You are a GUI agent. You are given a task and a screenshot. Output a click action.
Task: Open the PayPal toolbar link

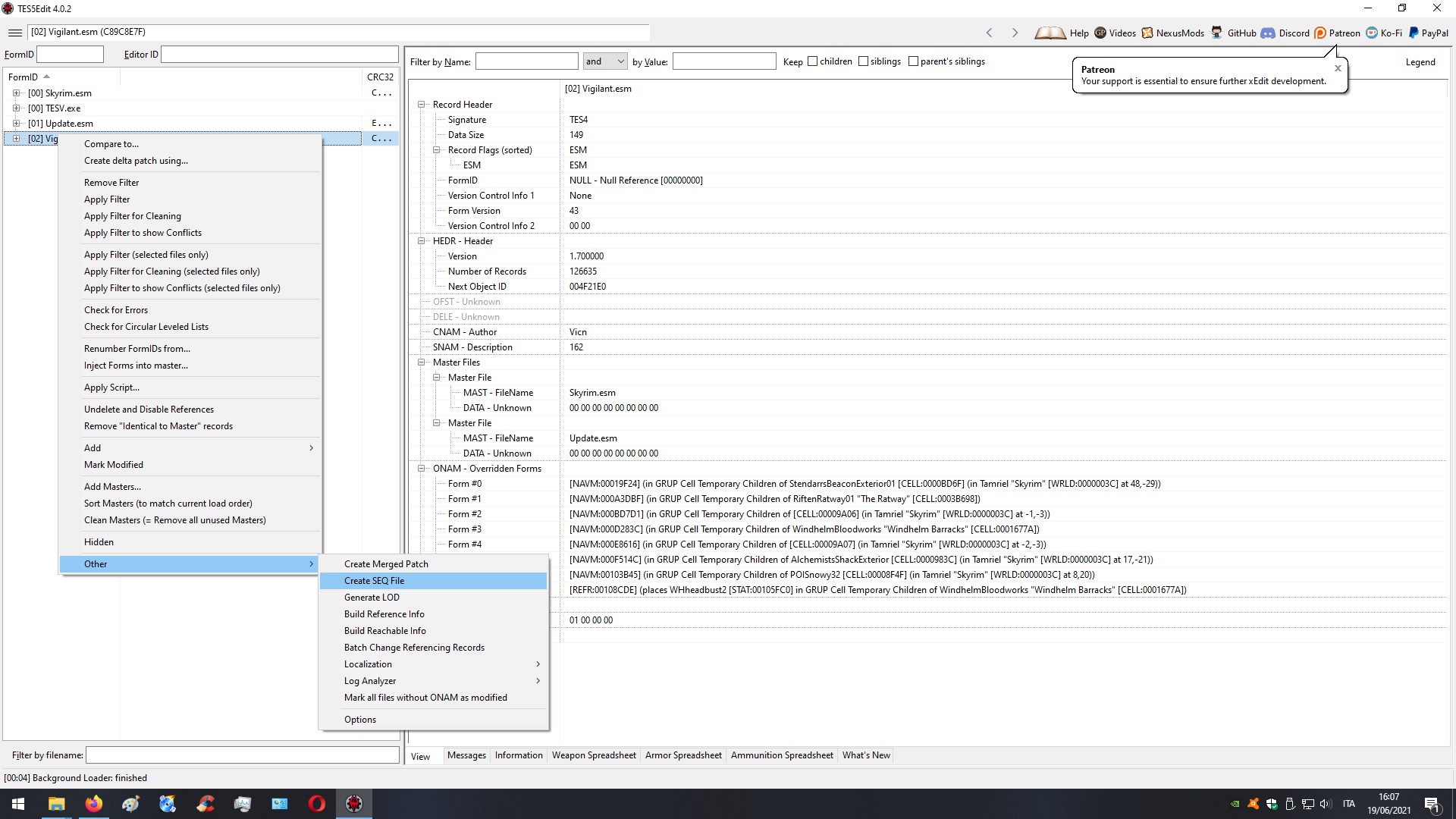[x=1428, y=33]
